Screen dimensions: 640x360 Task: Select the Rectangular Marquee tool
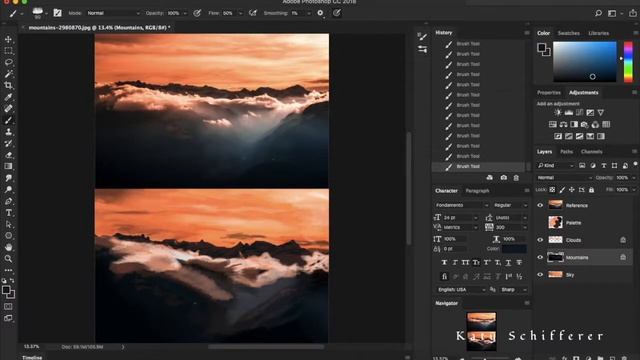point(8,51)
